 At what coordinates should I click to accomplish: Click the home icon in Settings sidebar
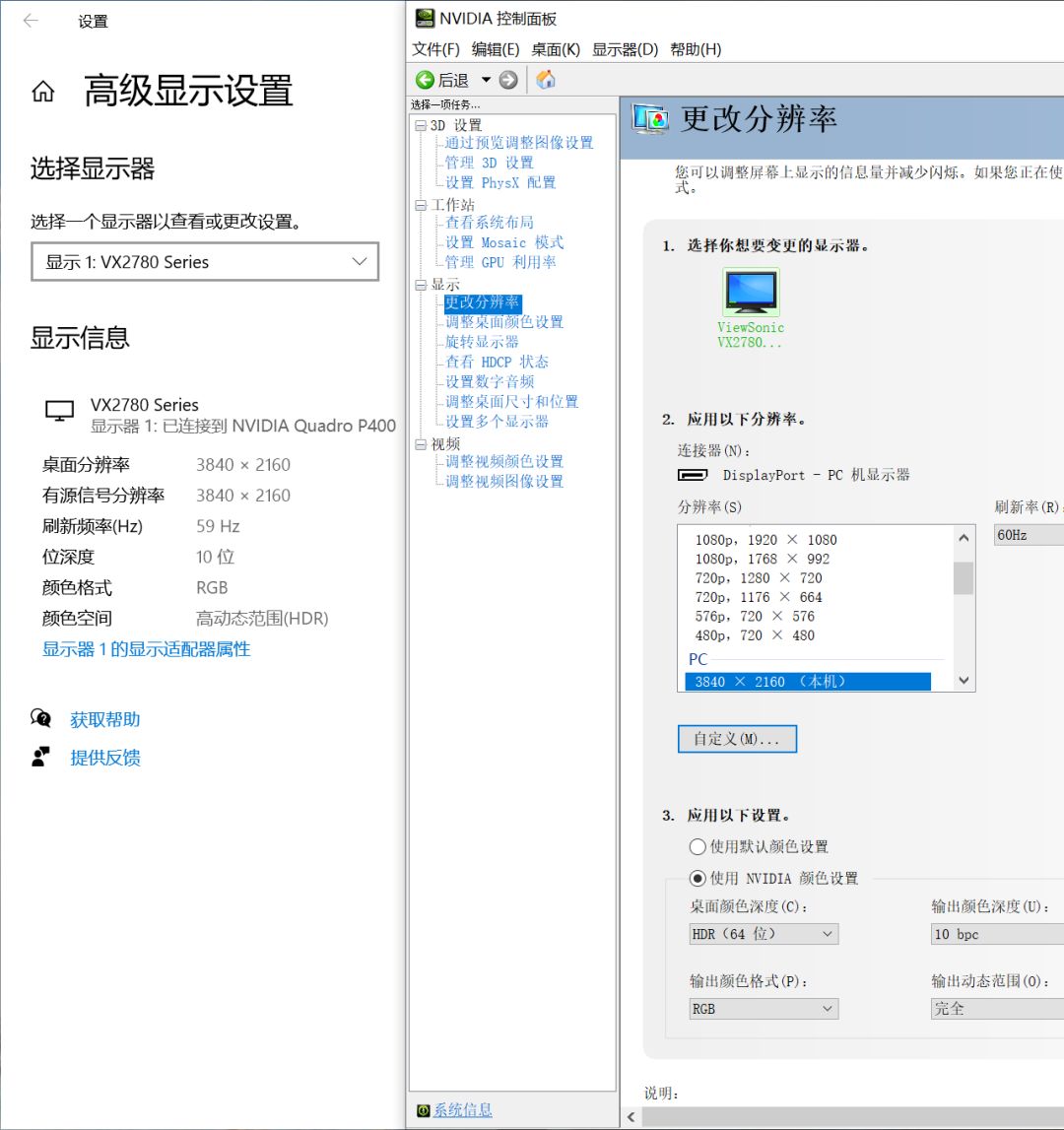click(x=40, y=92)
